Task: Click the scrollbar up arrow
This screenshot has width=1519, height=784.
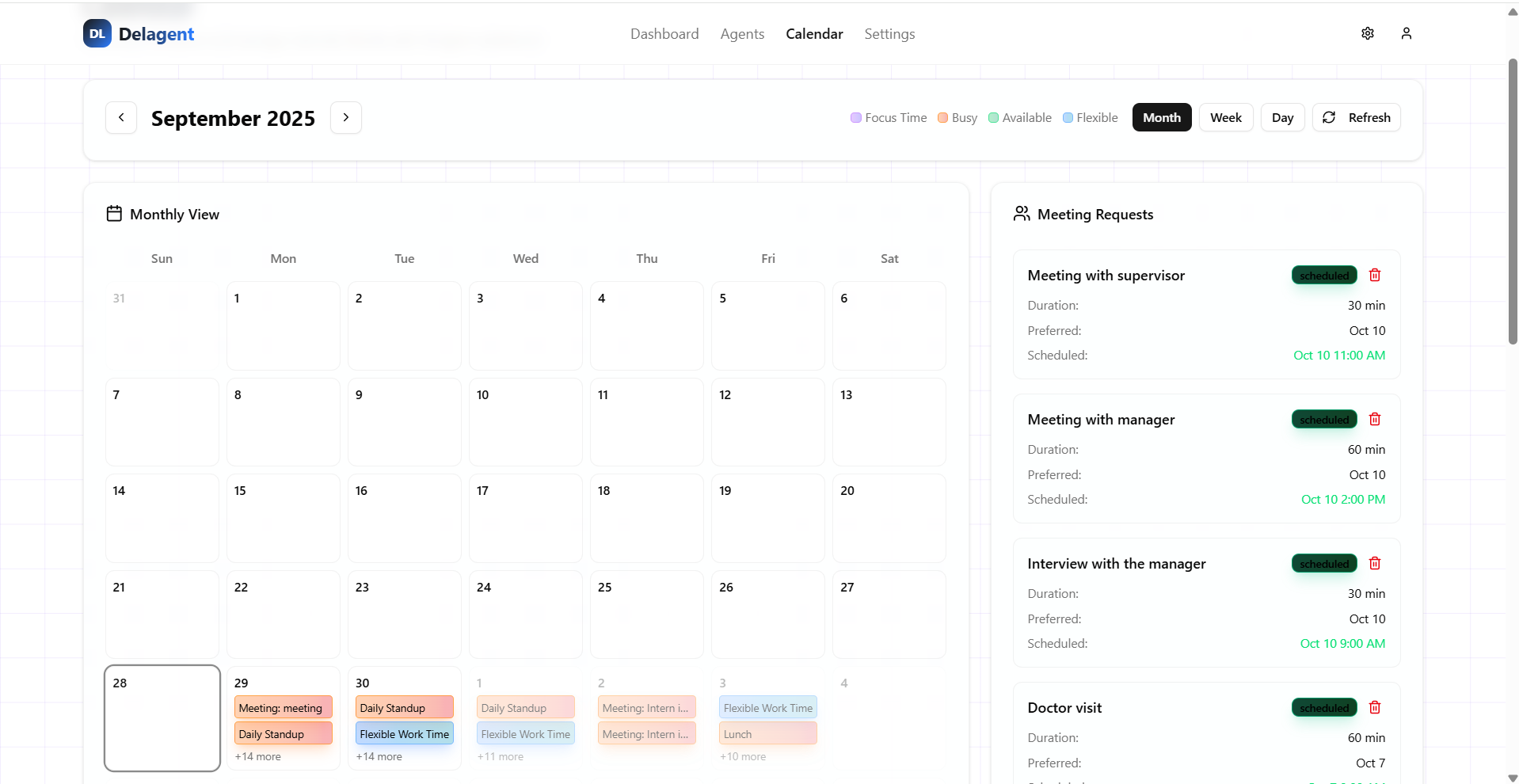Action: (x=1513, y=12)
